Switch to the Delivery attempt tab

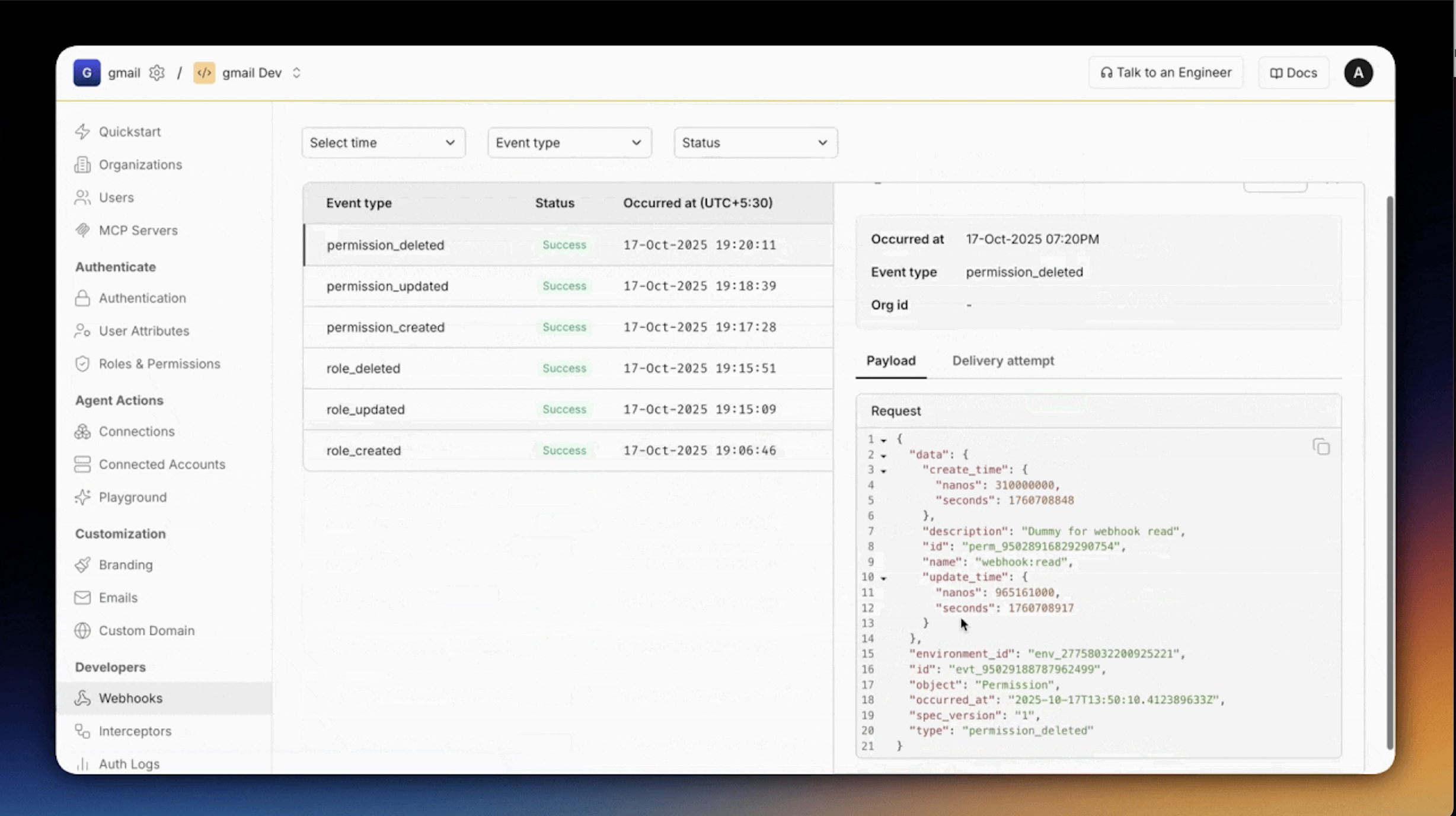click(1003, 361)
